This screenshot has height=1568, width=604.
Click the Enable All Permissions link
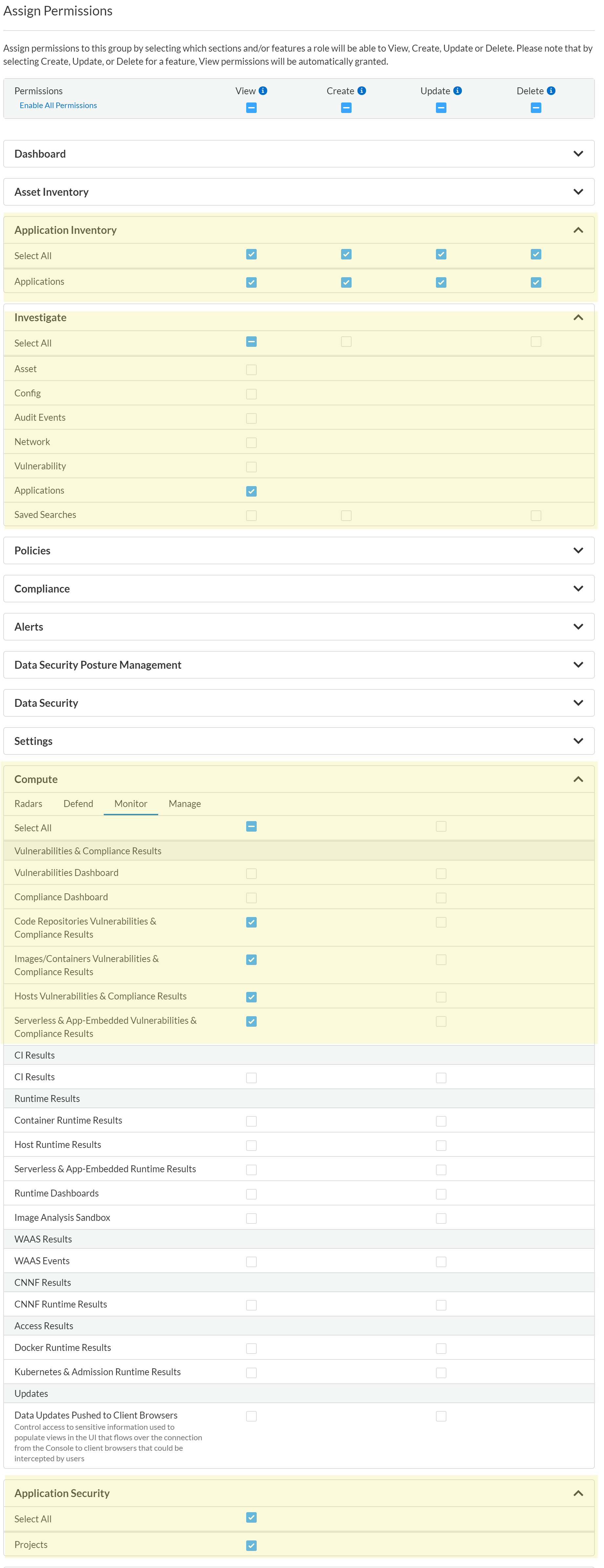pyautogui.click(x=58, y=105)
